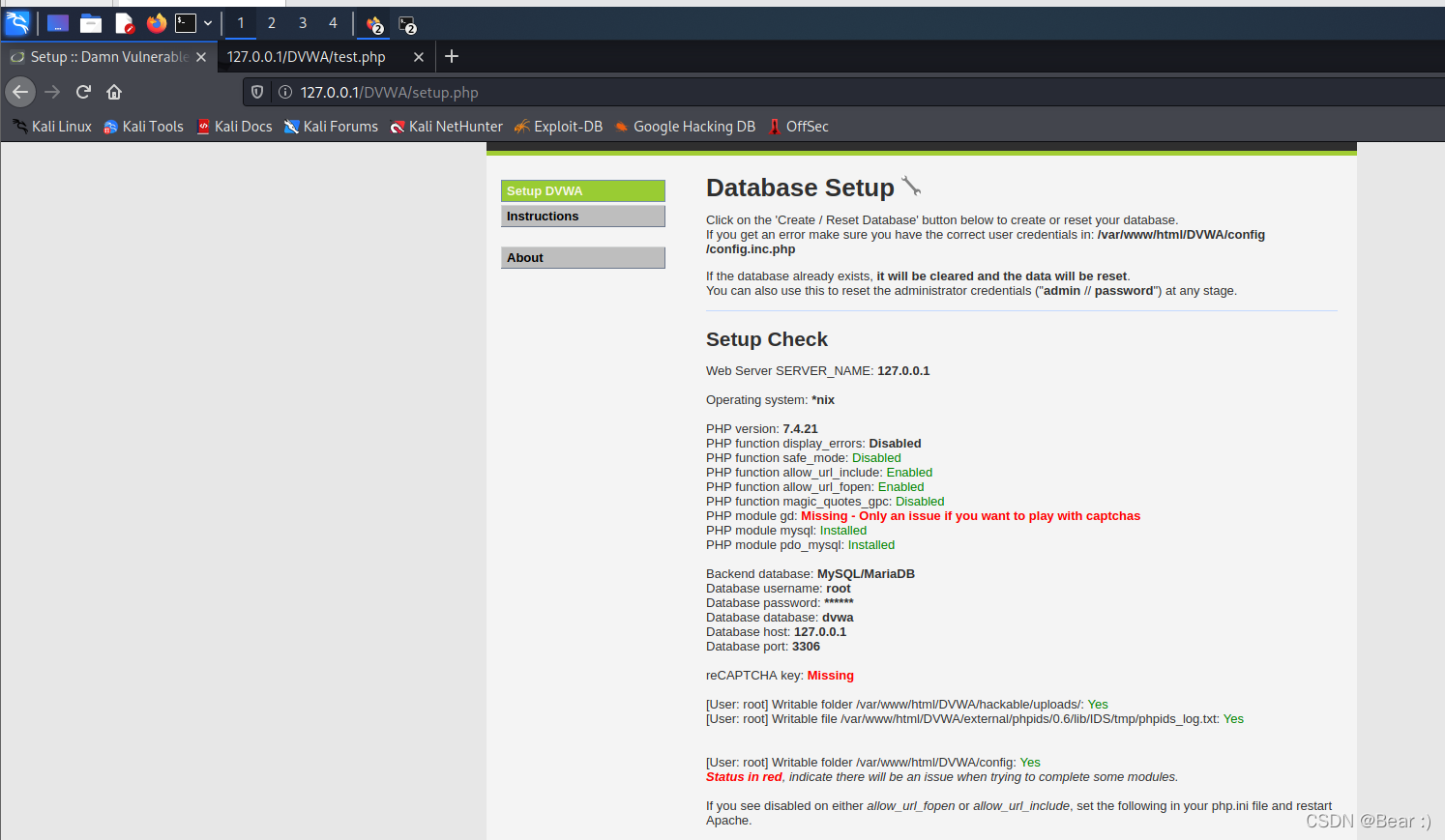This screenshot has height=840, width=1445.
Task: Close the Setup :: Damn Vulnerable tab
Action: [x=201, y=57]
